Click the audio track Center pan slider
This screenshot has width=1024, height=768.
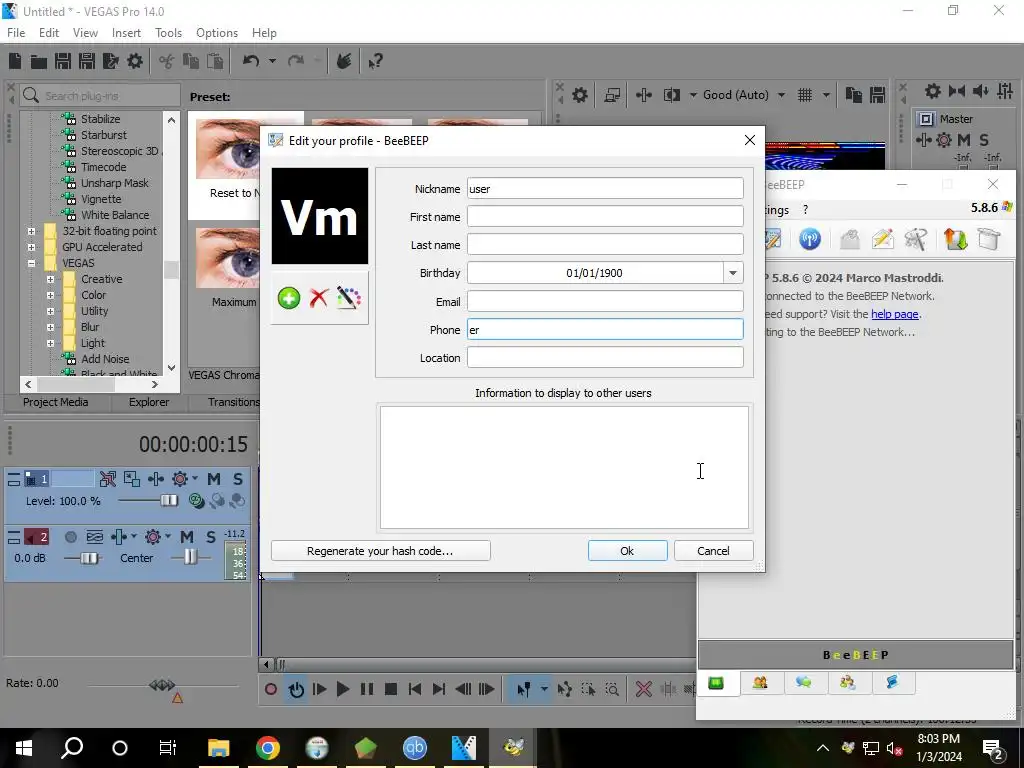pyautogui.click(x=190, y=556)
